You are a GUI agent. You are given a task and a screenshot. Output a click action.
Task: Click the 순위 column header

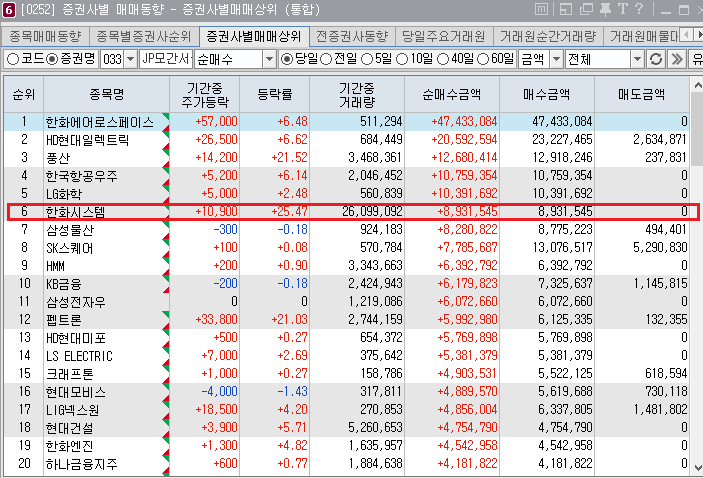coord(24,95)
